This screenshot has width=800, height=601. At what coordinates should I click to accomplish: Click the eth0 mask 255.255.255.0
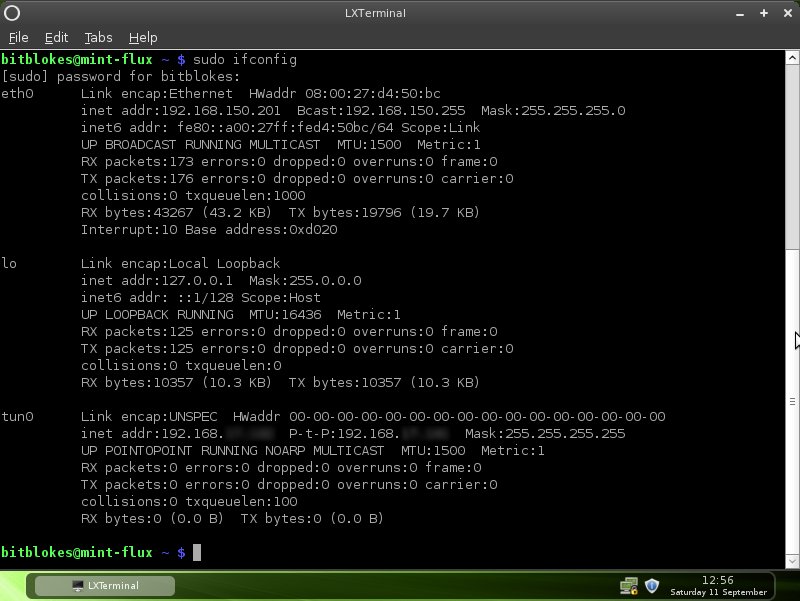point(573,111)
